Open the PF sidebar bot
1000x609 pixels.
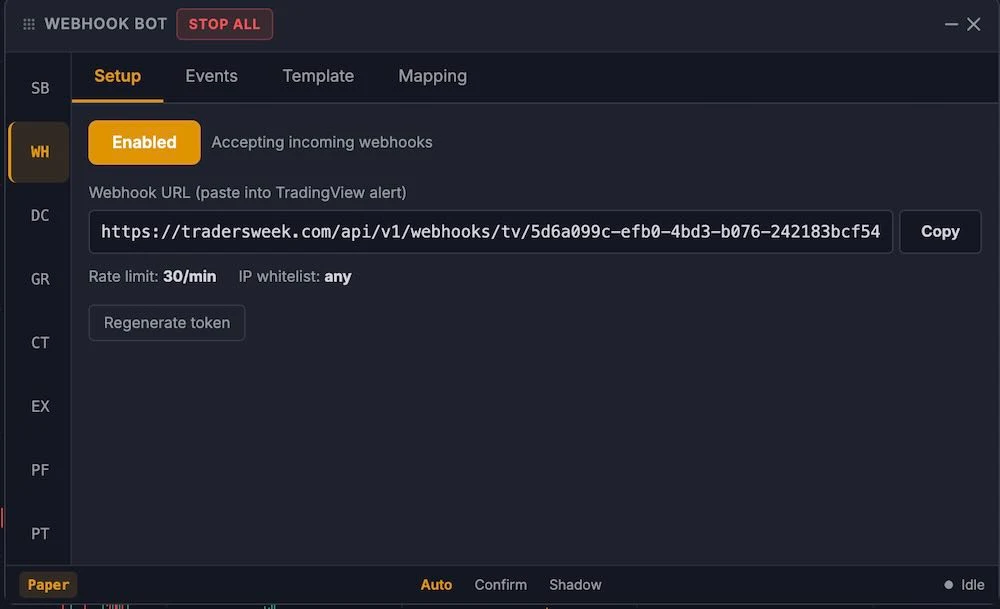pyautogui.click(x=40, y=470)
